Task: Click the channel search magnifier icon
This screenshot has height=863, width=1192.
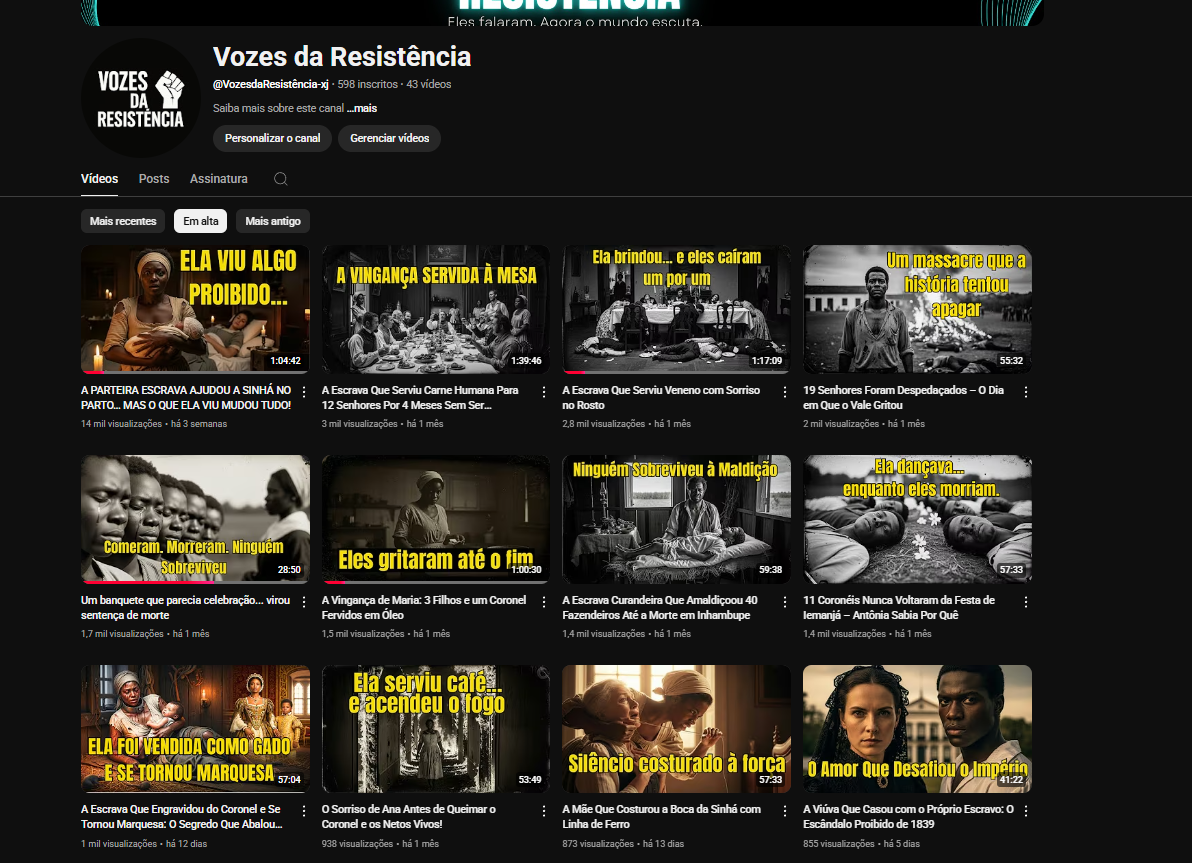Action: click(x=281, y=179)
